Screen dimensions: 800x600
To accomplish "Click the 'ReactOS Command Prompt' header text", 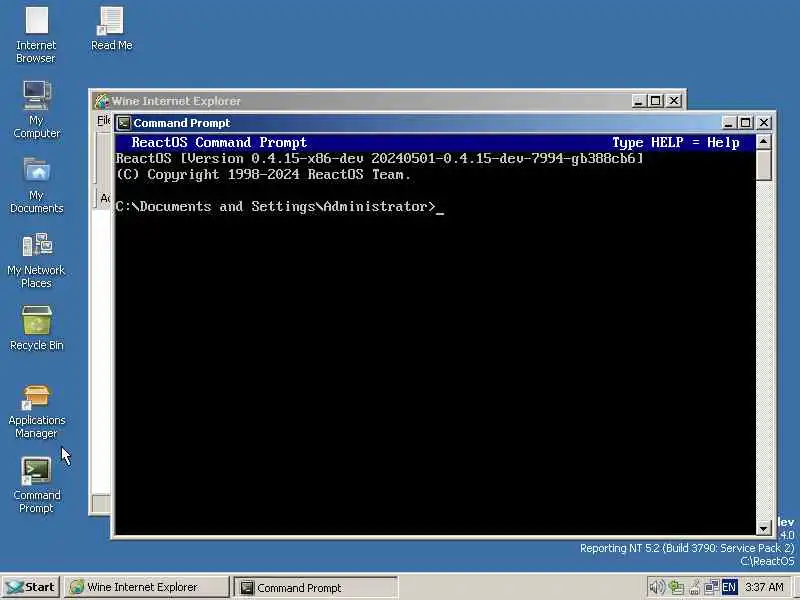I will point(219,142).
